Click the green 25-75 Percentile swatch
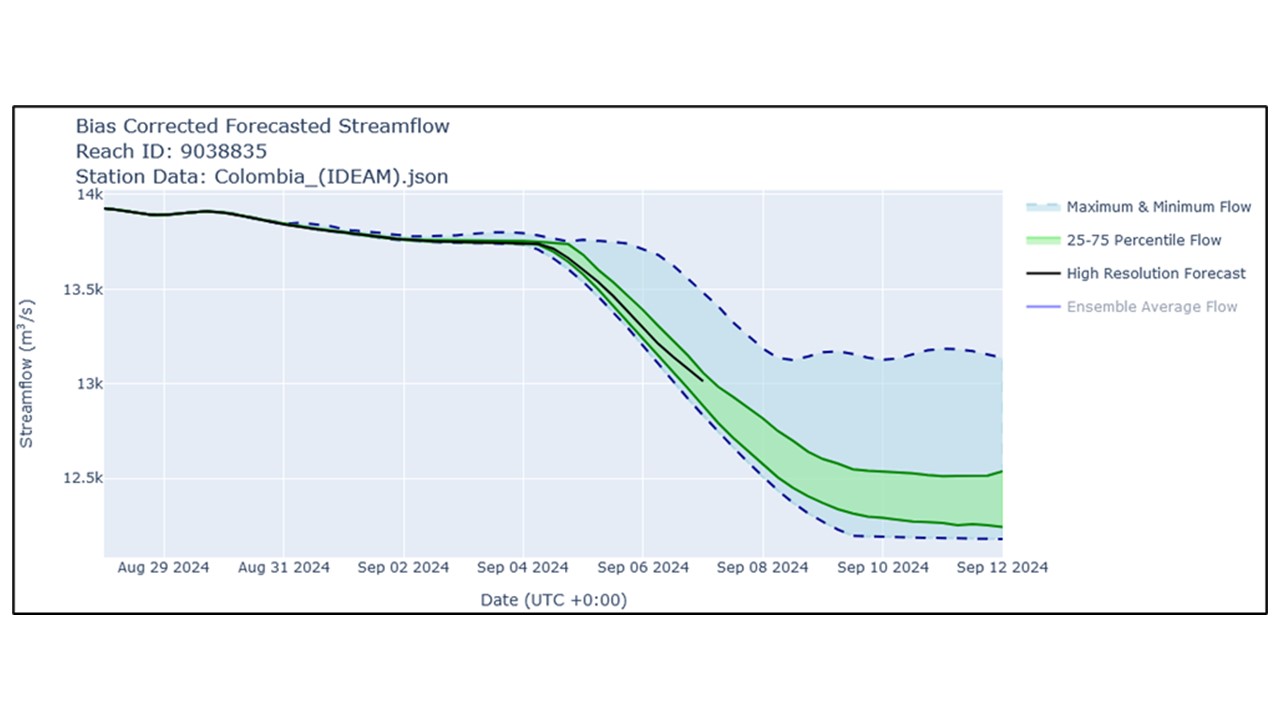Viewport: 1280px width, 720px height. point(1042,240)
